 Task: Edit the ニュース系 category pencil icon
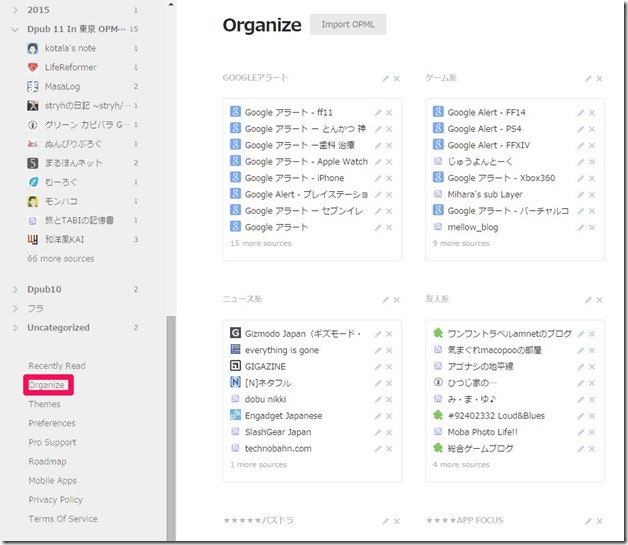385,300
